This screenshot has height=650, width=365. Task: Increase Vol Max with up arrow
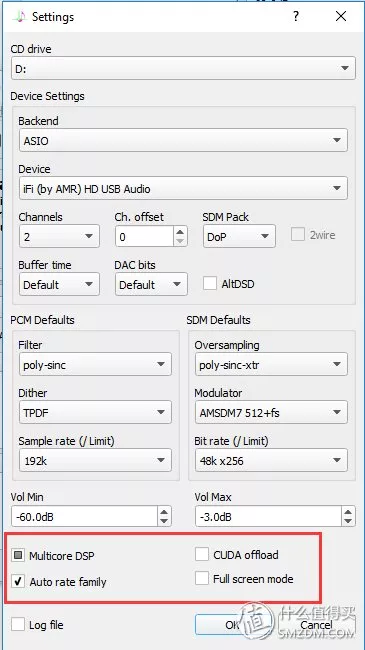tap(348, 512)
